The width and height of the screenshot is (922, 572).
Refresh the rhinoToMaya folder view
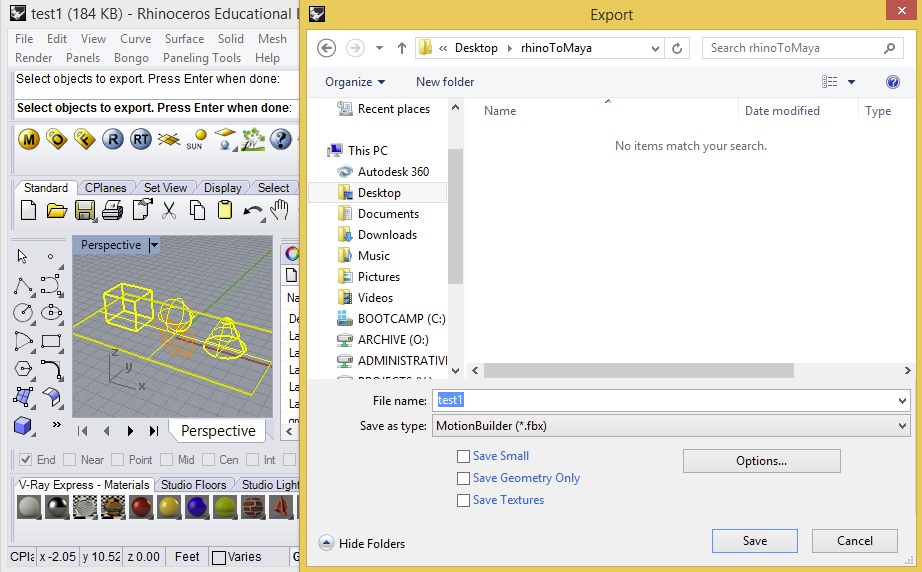pos(677,48)
